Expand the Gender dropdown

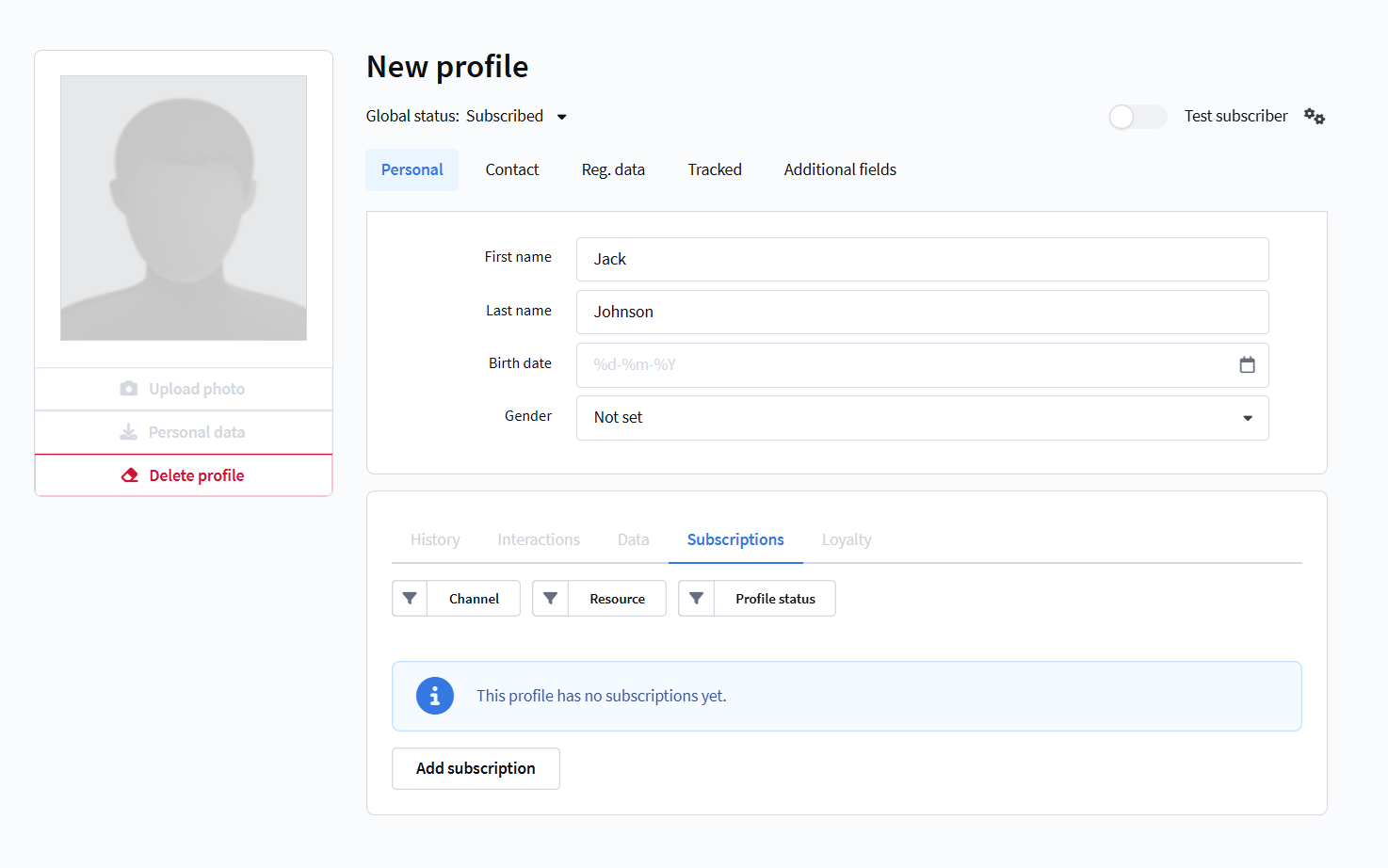pyautogui.click(x=923, y=418)
